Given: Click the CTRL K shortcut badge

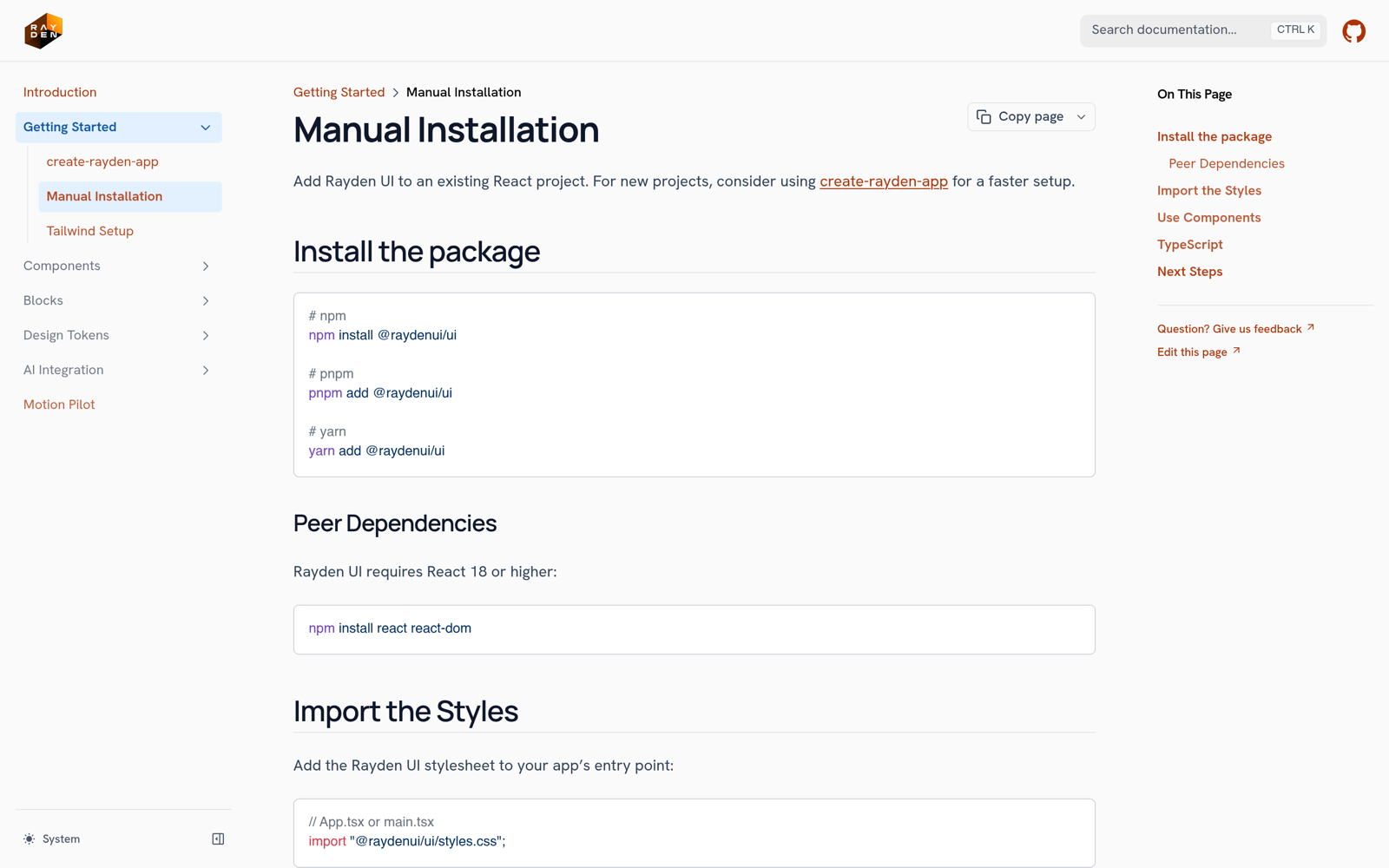Looking at the screenshot, I should [x=1295, y=30].
